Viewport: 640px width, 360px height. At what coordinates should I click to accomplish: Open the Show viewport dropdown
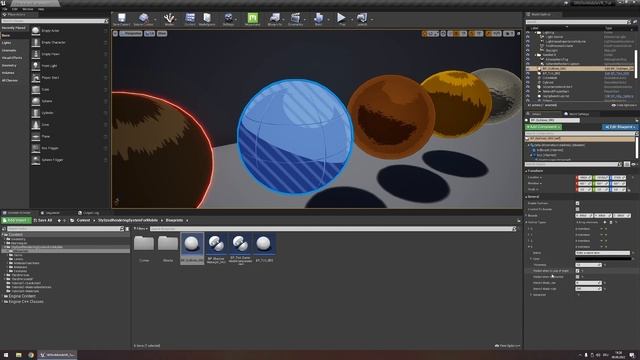tap(162, 33)
